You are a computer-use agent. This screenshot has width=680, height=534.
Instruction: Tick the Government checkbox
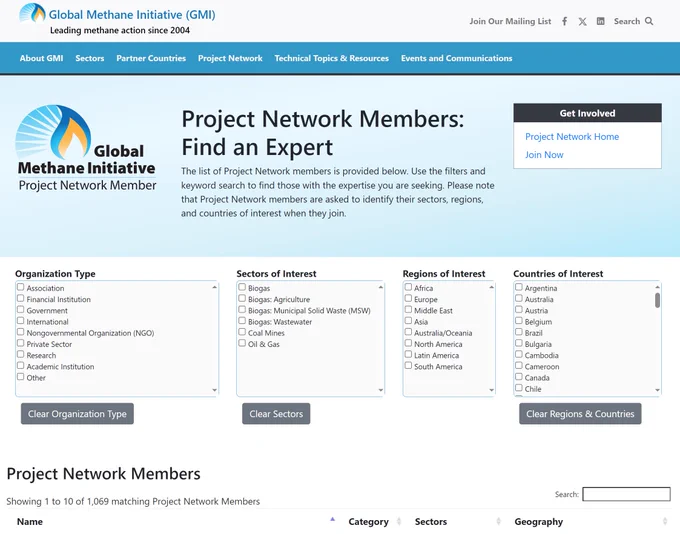point(20,310)
